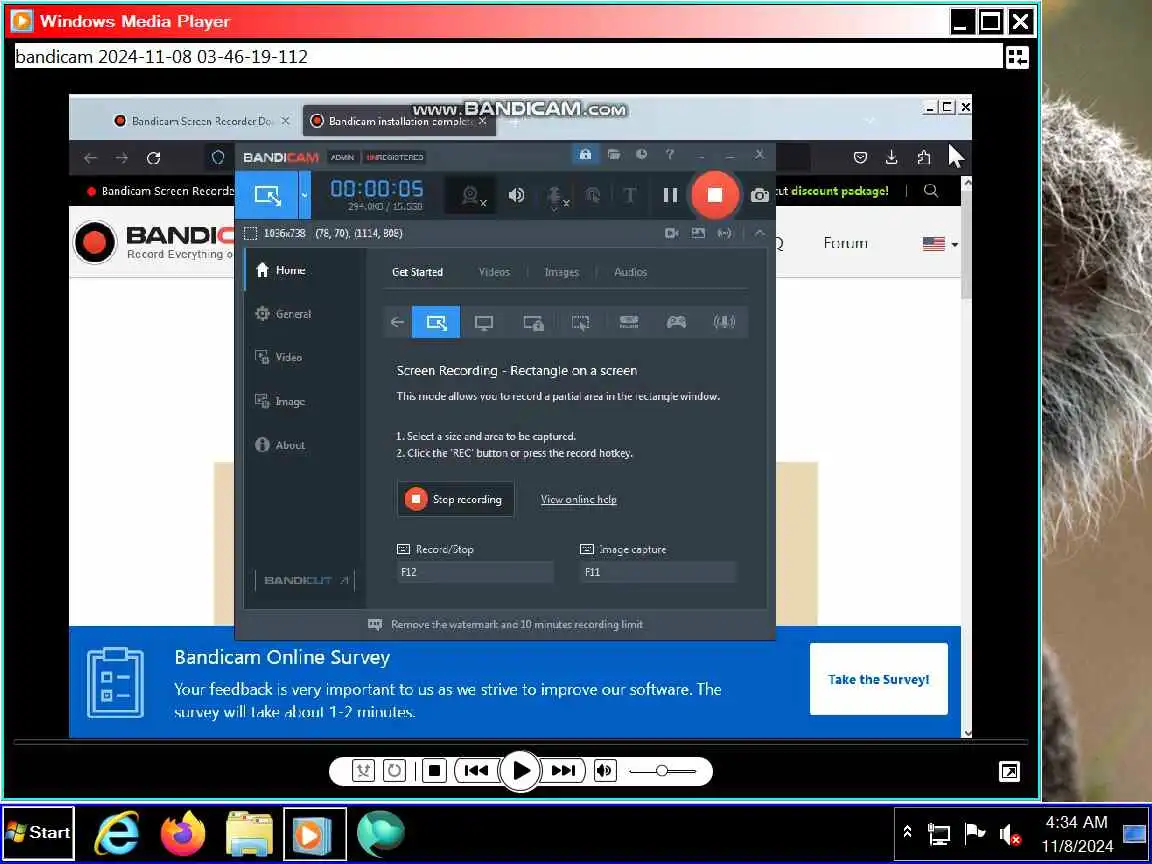Click the seek bar above playback controls

(x=520, y=743)
